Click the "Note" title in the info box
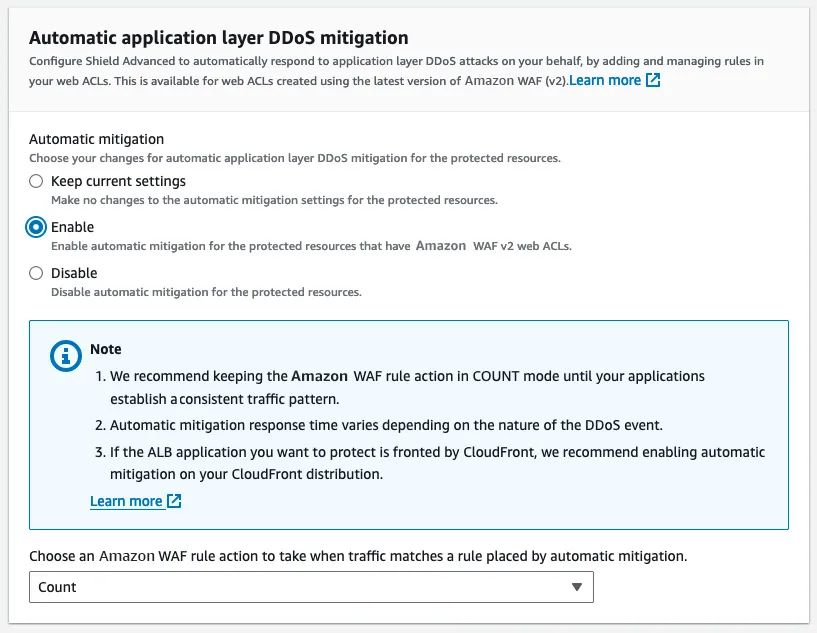 (x=105, y=349)
